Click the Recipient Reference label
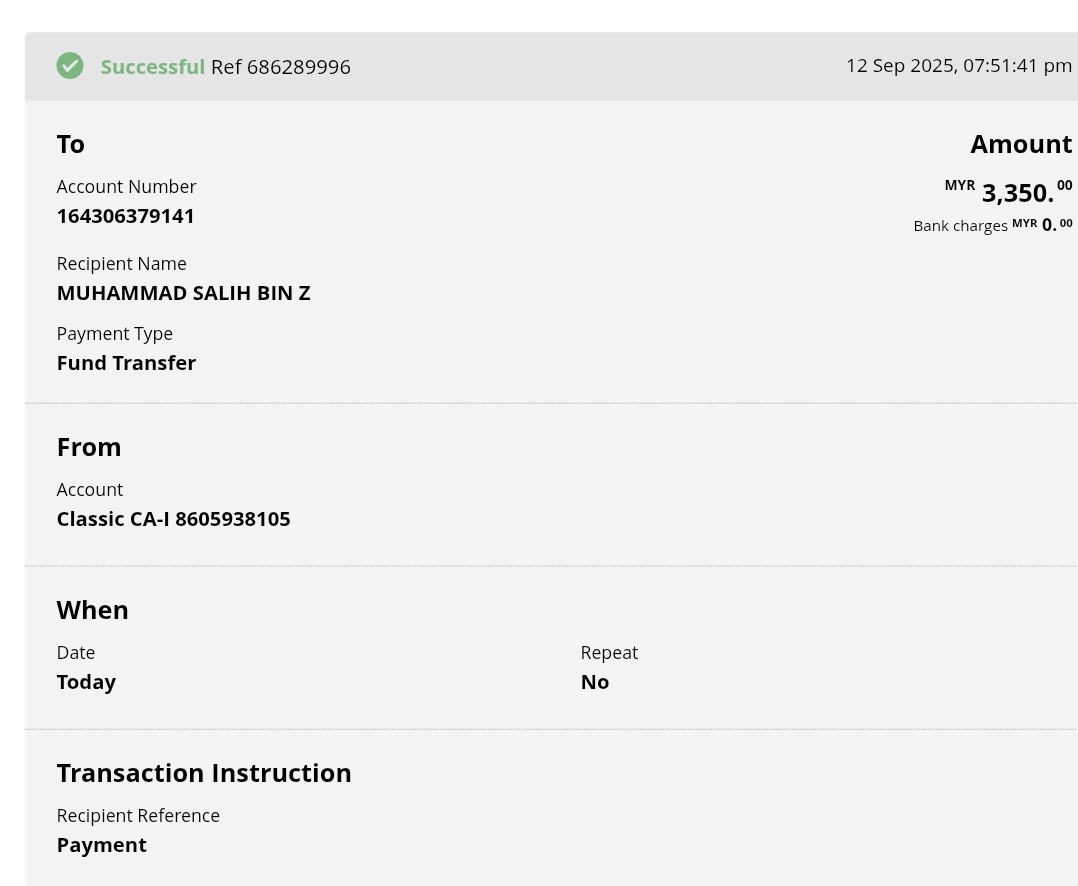 [x=138, y=815]
